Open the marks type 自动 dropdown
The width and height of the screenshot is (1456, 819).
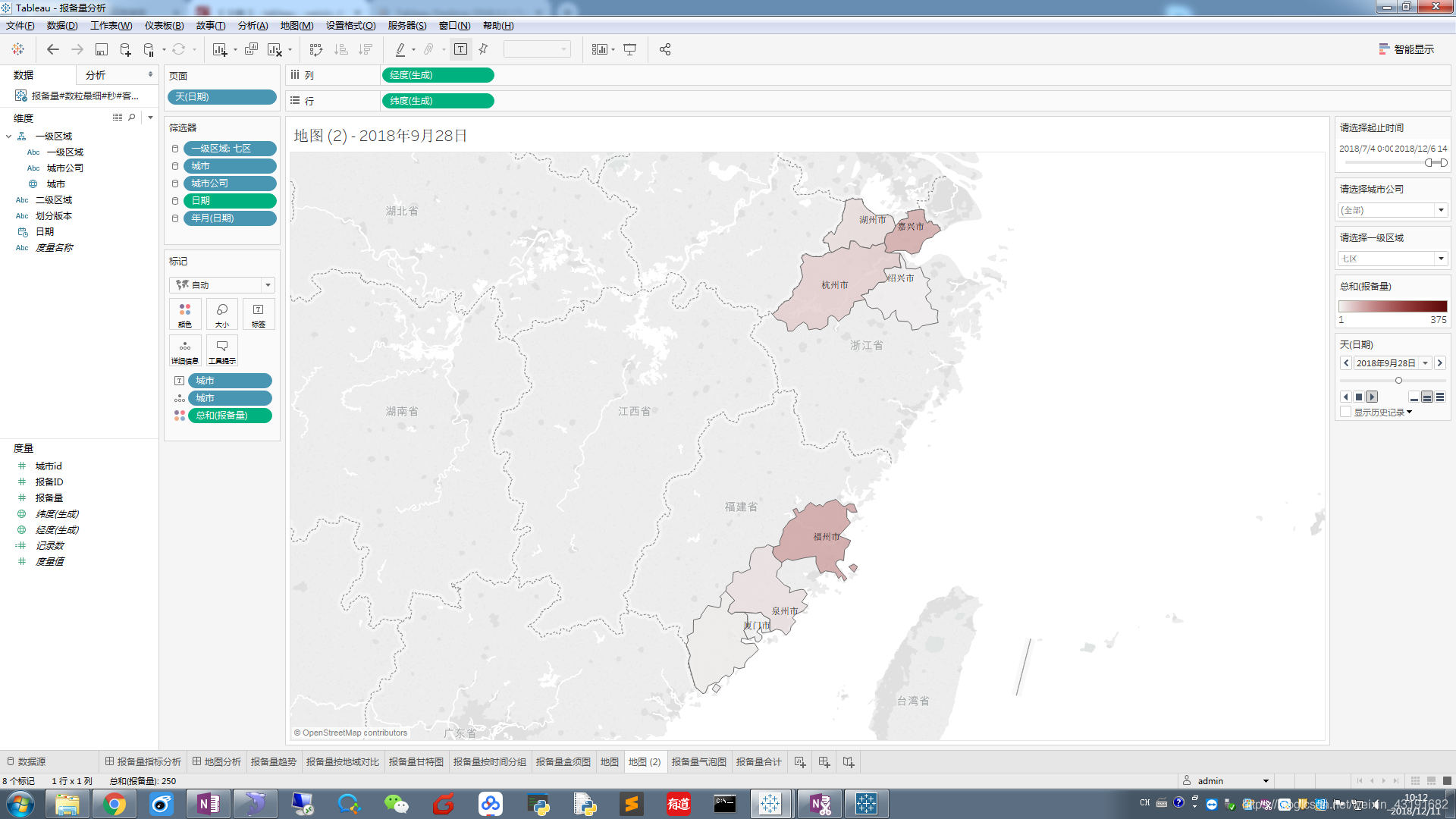[x=267, y=285]
